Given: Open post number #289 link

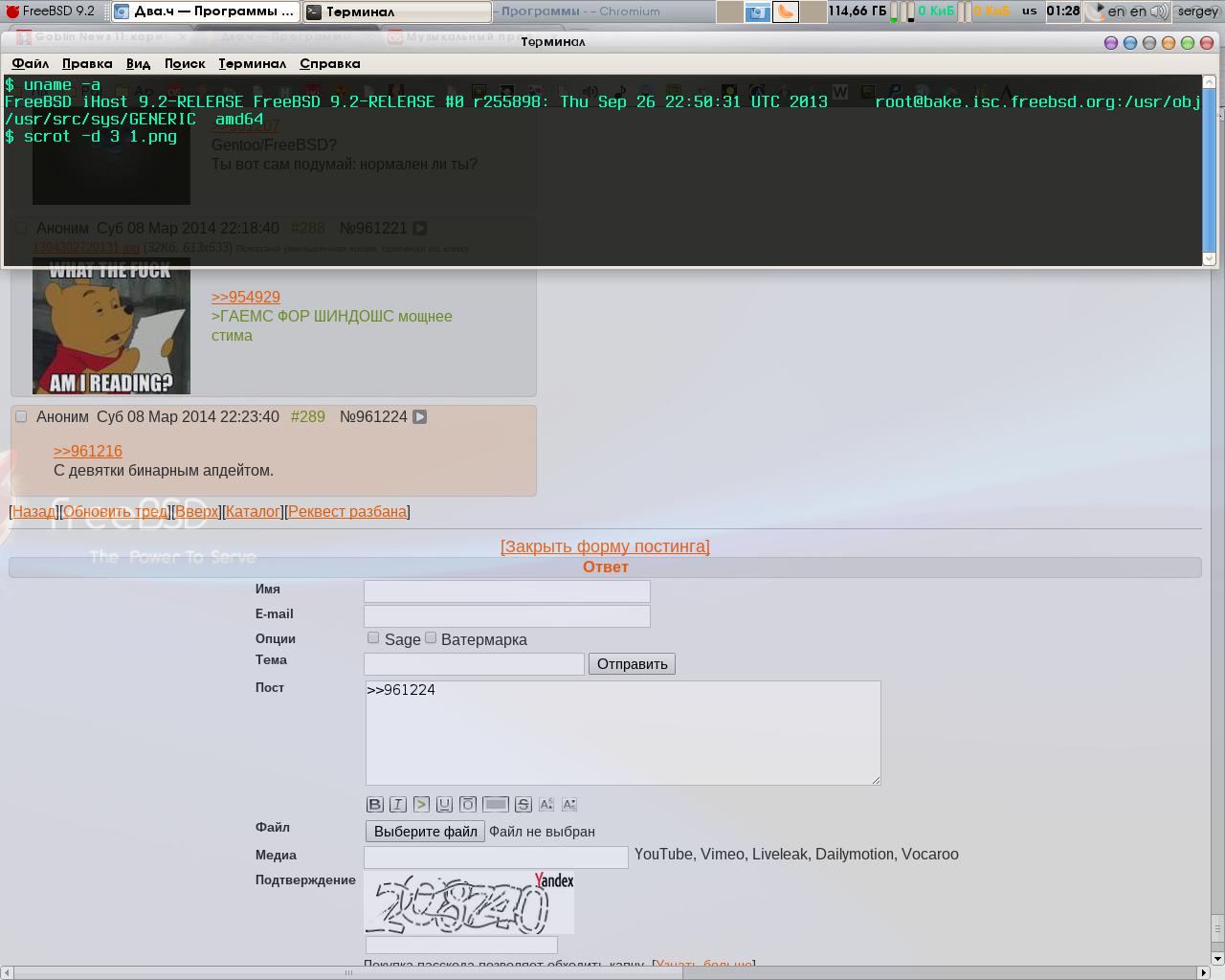Looking at the screenshot, I should click(x=308, y=417).
